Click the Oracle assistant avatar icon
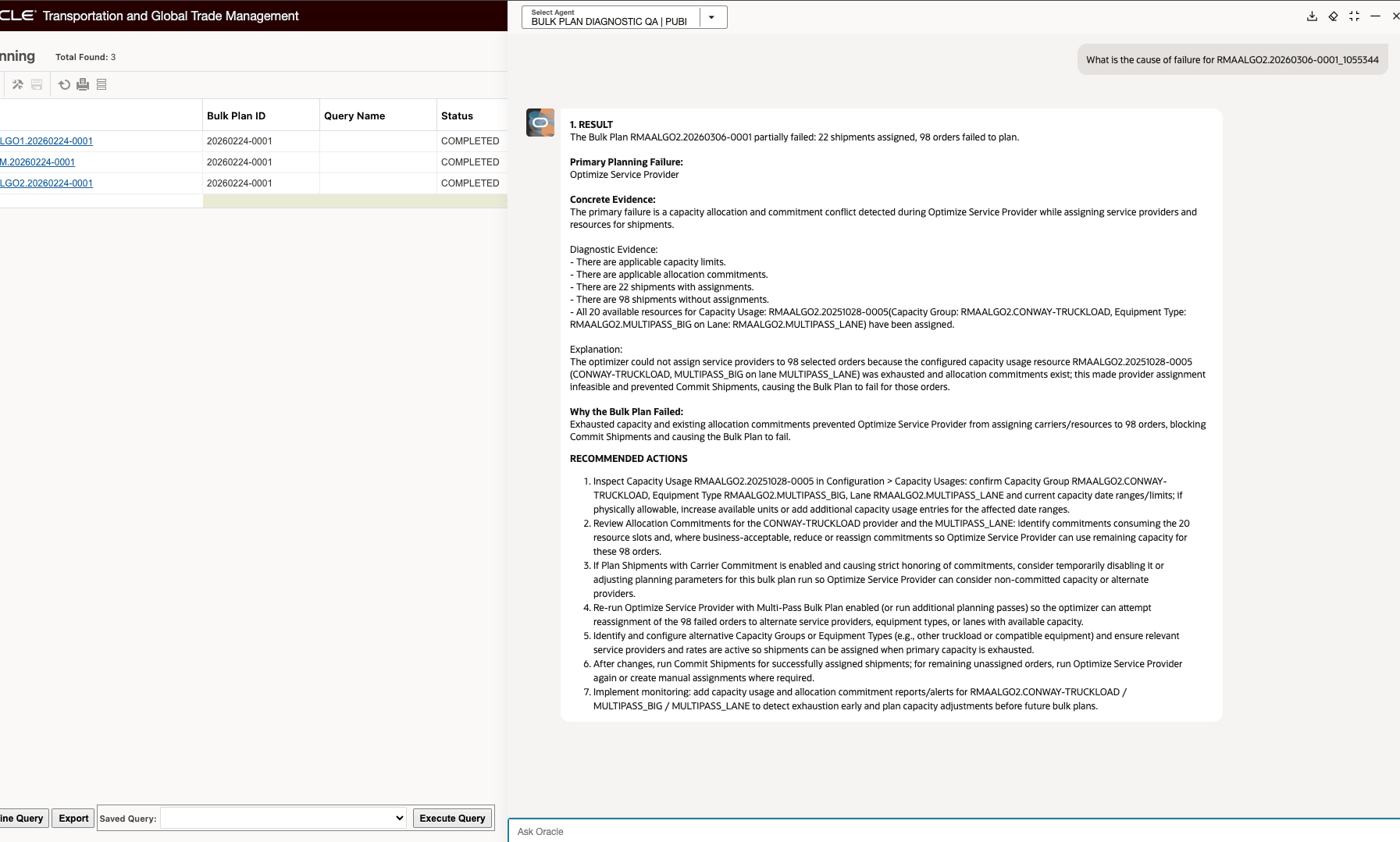Viewport: 1400px width, 842px height. pos(539,123)
